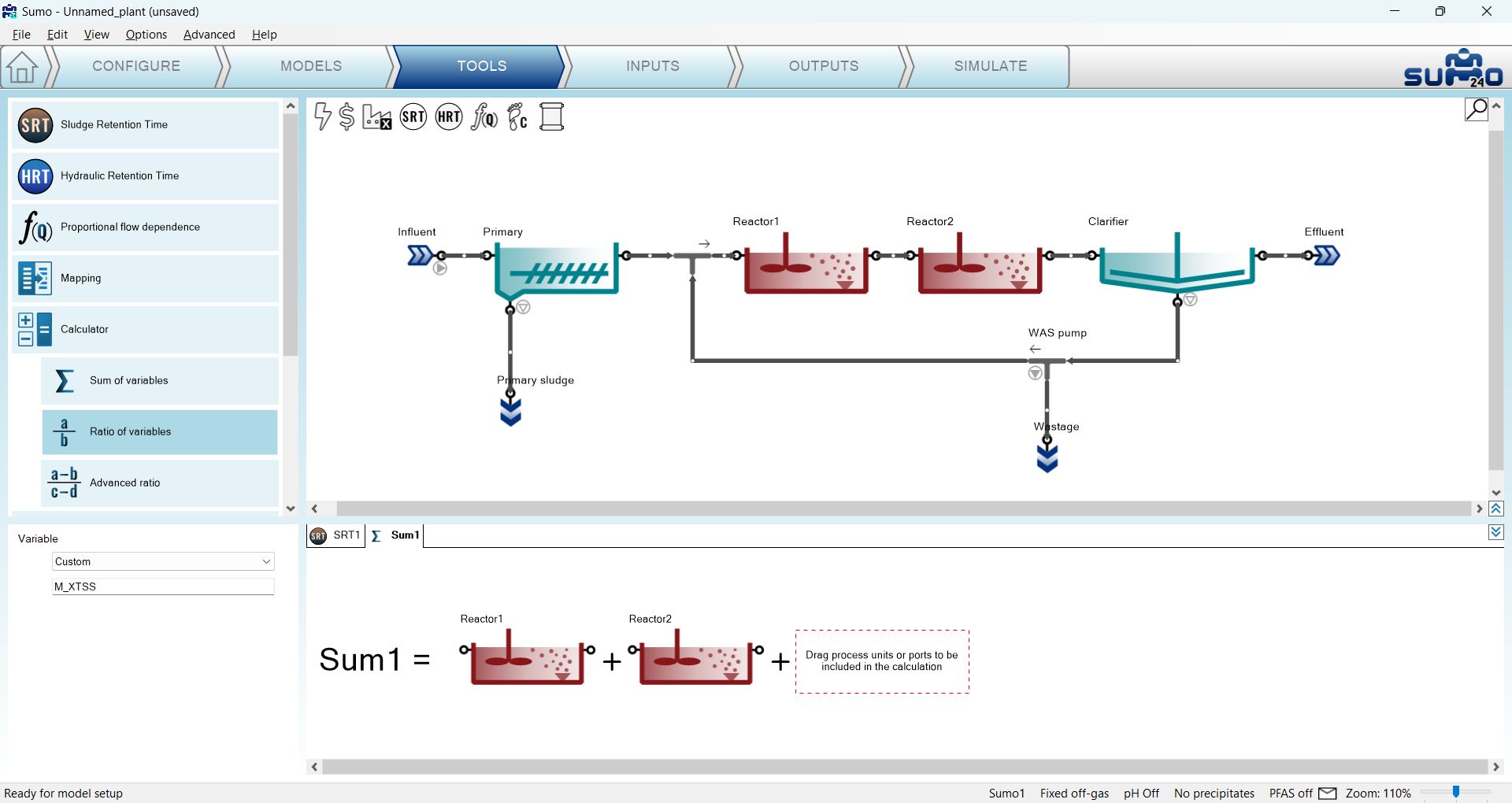Open the File menu

pyautogui.click(x=21, y=35)
